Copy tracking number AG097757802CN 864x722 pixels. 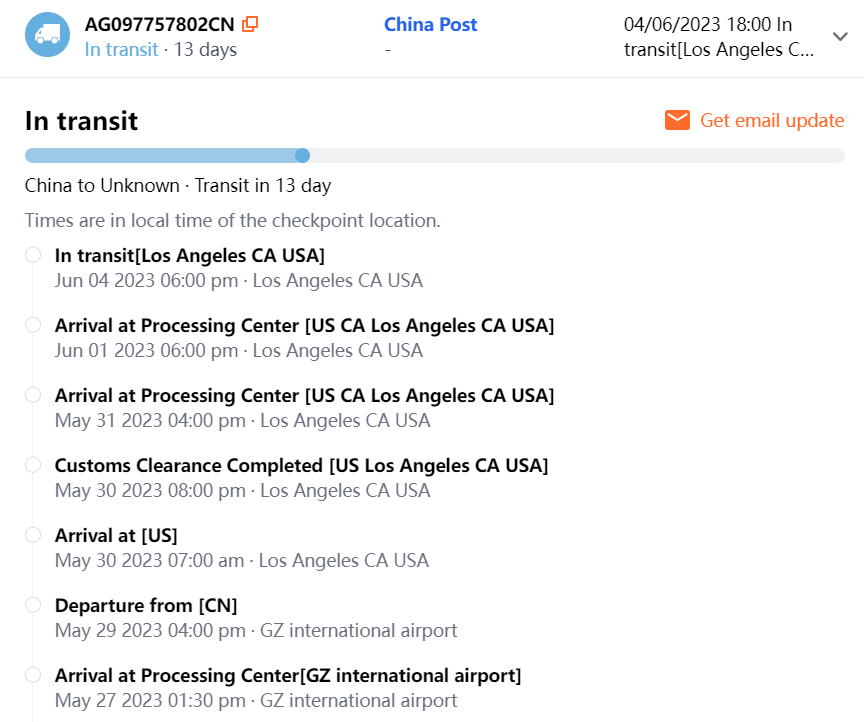tap(250, 24)
